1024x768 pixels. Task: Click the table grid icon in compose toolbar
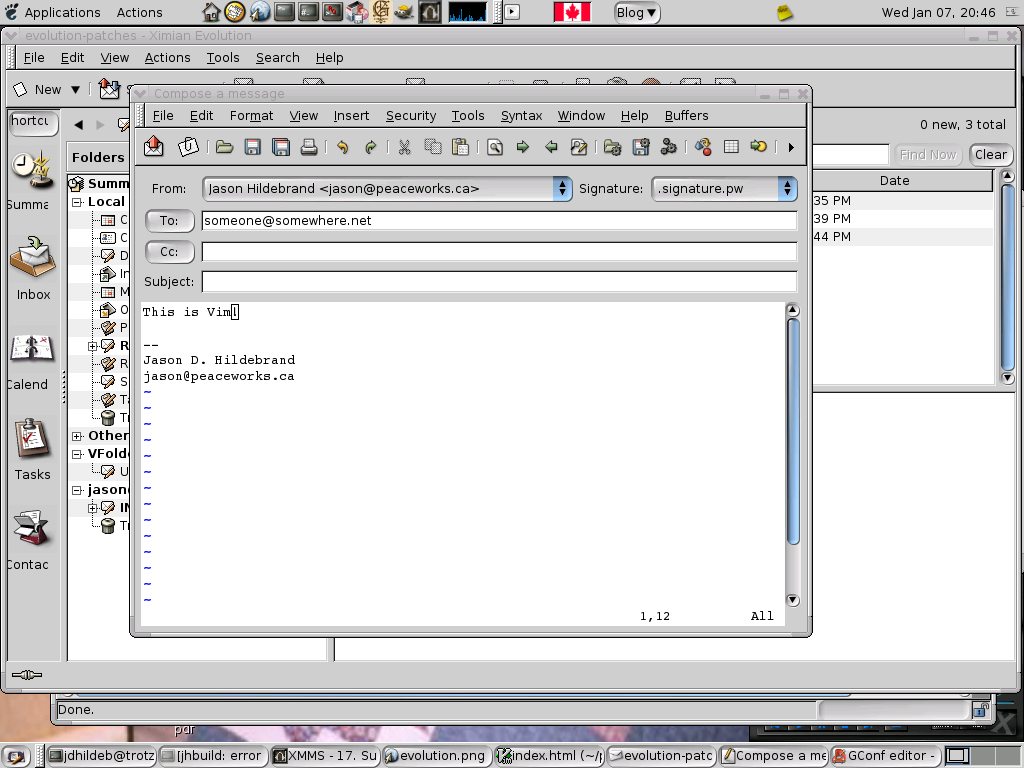tap(731, 147)
